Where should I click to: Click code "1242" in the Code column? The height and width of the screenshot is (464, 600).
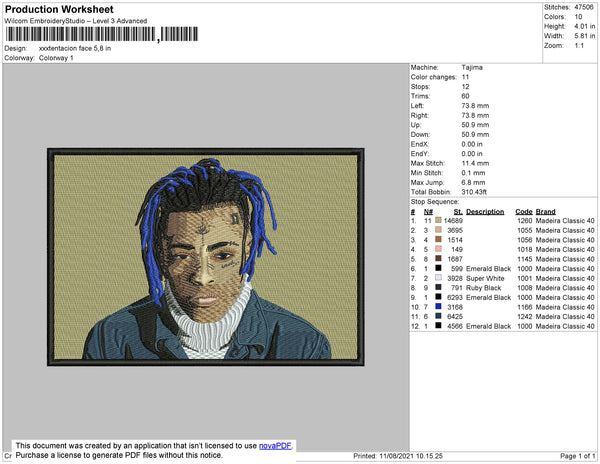(x=525, y=316)
